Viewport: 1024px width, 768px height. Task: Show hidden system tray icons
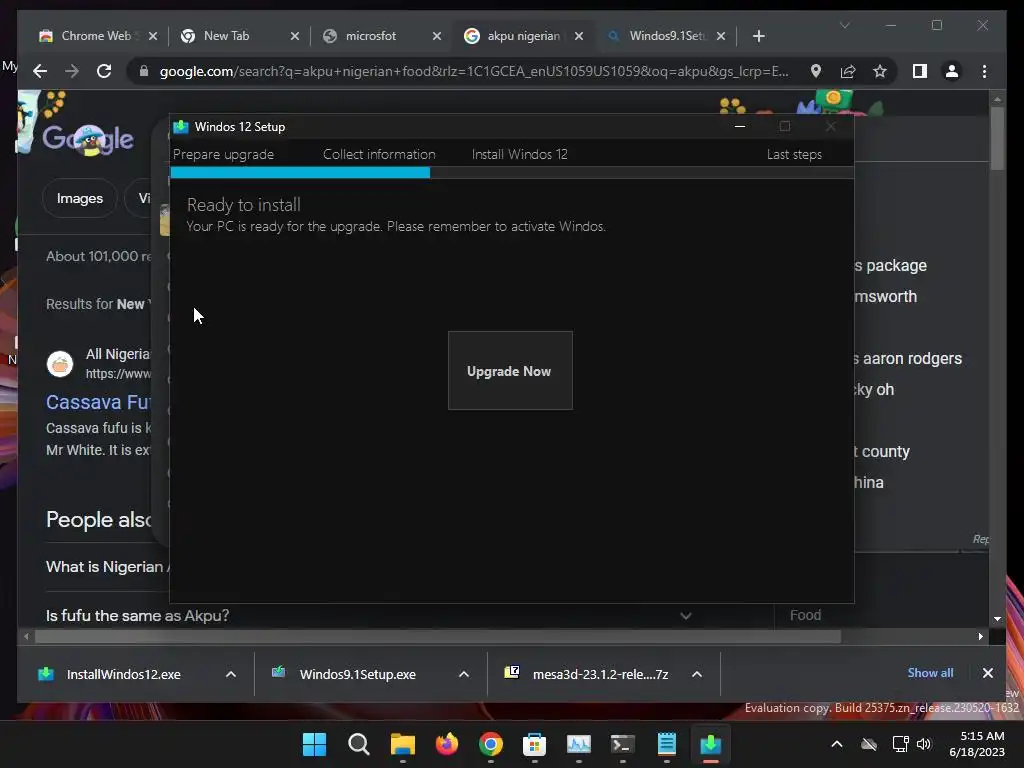837,744
